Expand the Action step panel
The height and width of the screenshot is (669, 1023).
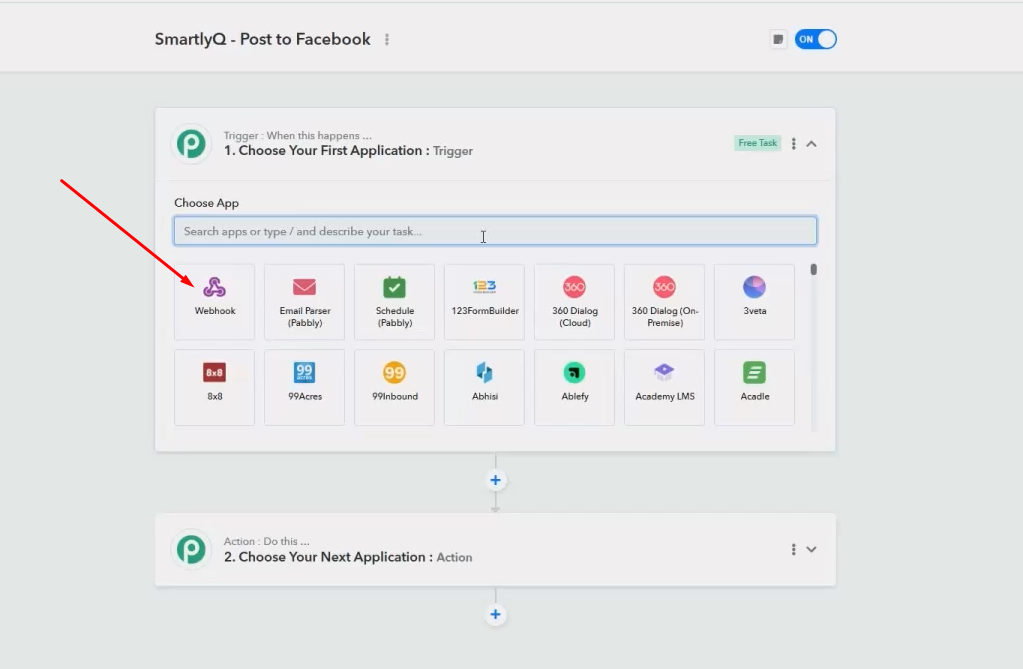click(x=812, y=550)
